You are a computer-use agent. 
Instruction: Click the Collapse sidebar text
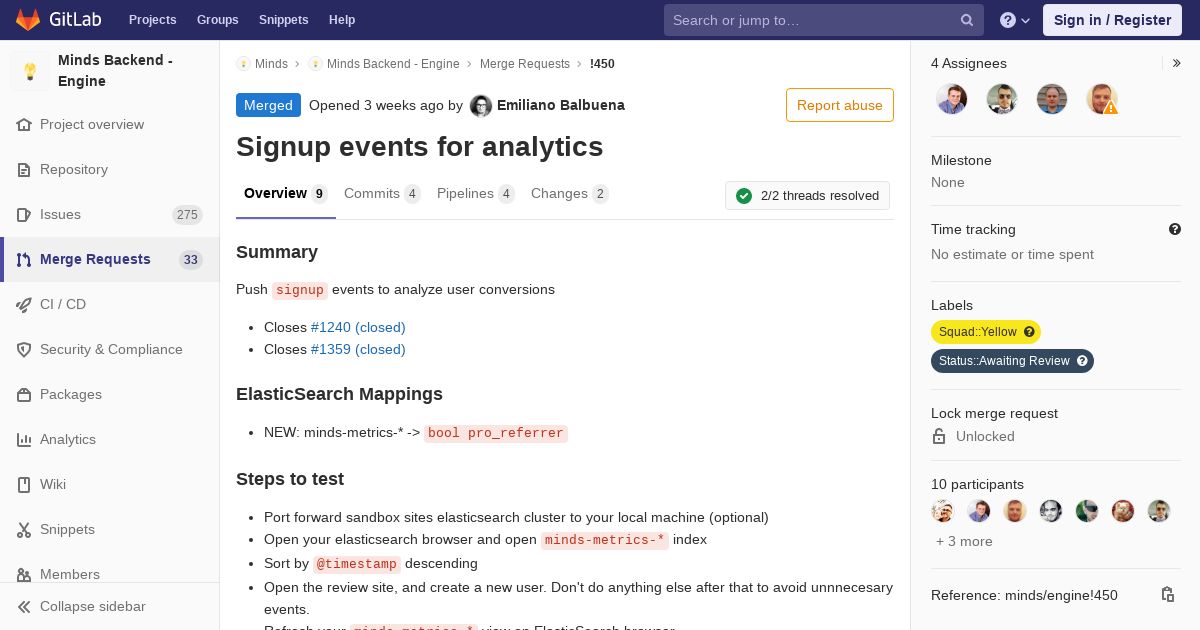coord(93,607)
